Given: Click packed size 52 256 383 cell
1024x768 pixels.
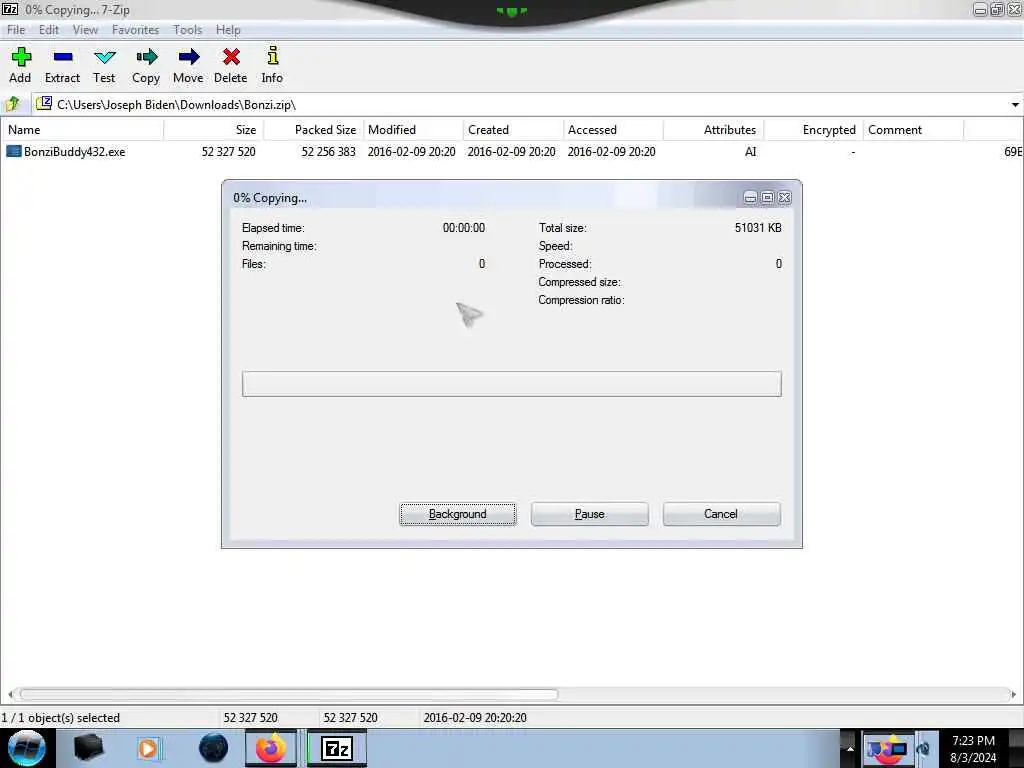Looking at the screenshot, I should (x=328, y=152).
